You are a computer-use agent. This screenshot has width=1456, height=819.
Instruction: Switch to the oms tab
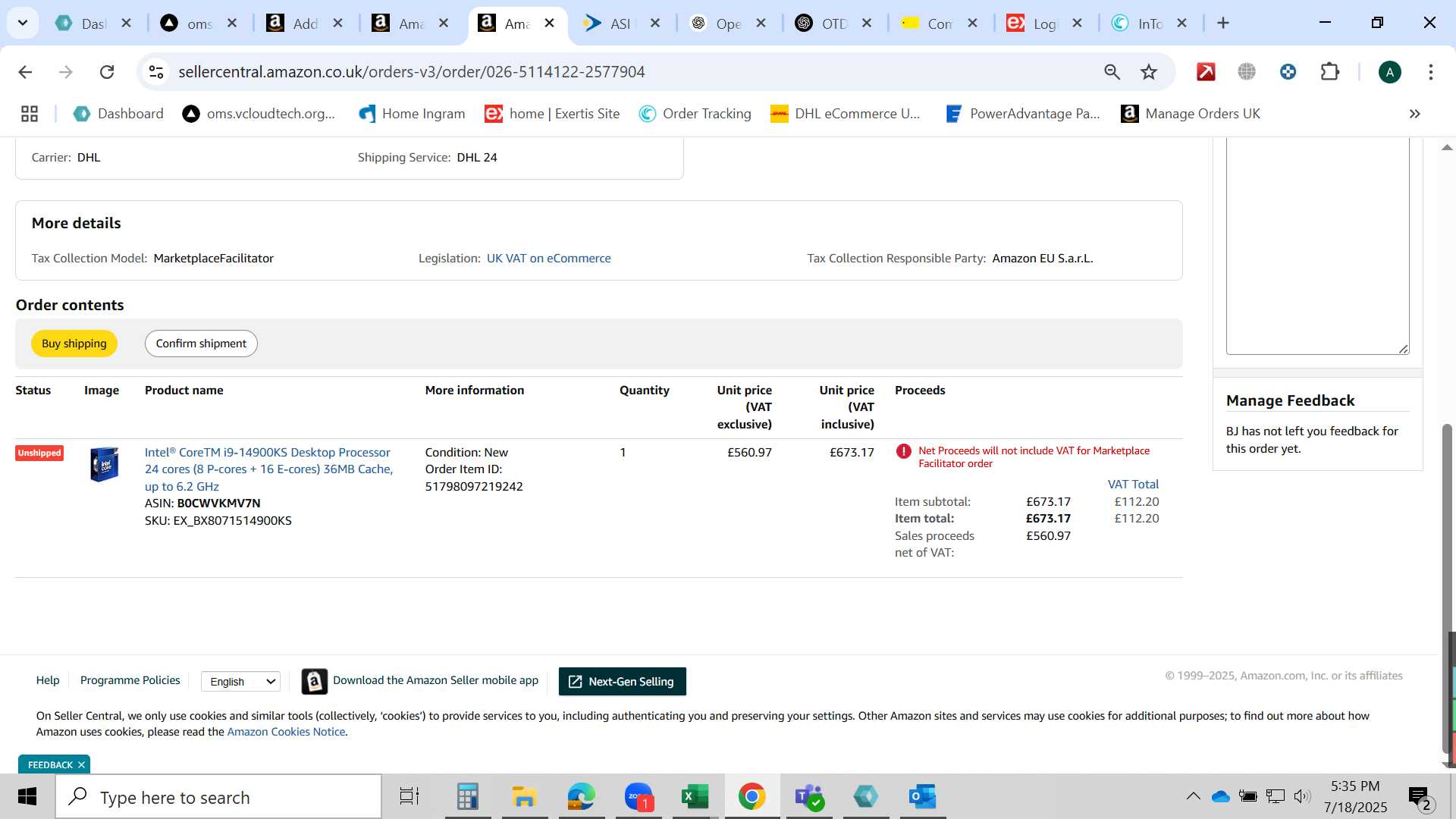[200, 24]
